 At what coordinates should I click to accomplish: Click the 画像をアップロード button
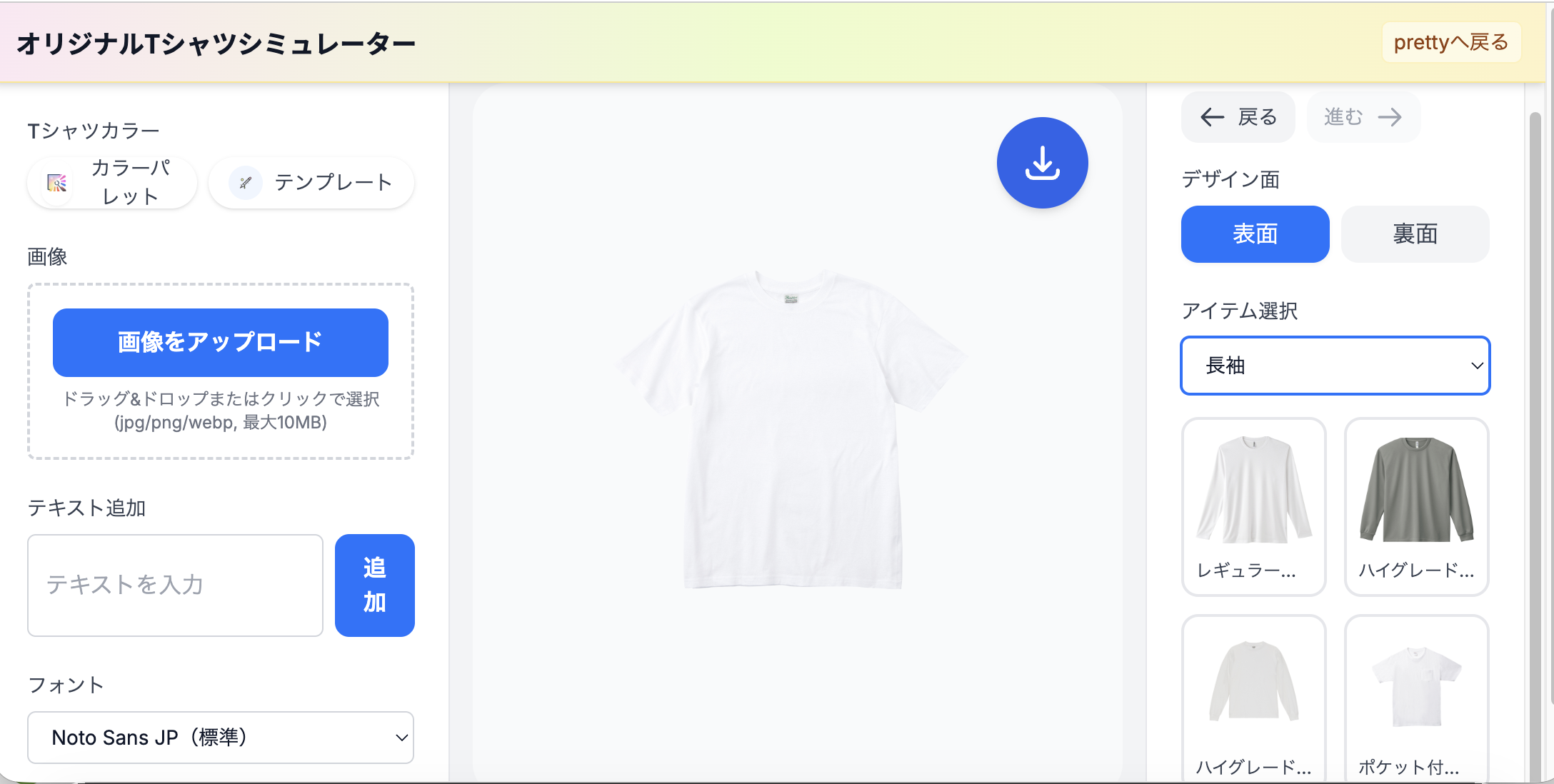(220, 343)
